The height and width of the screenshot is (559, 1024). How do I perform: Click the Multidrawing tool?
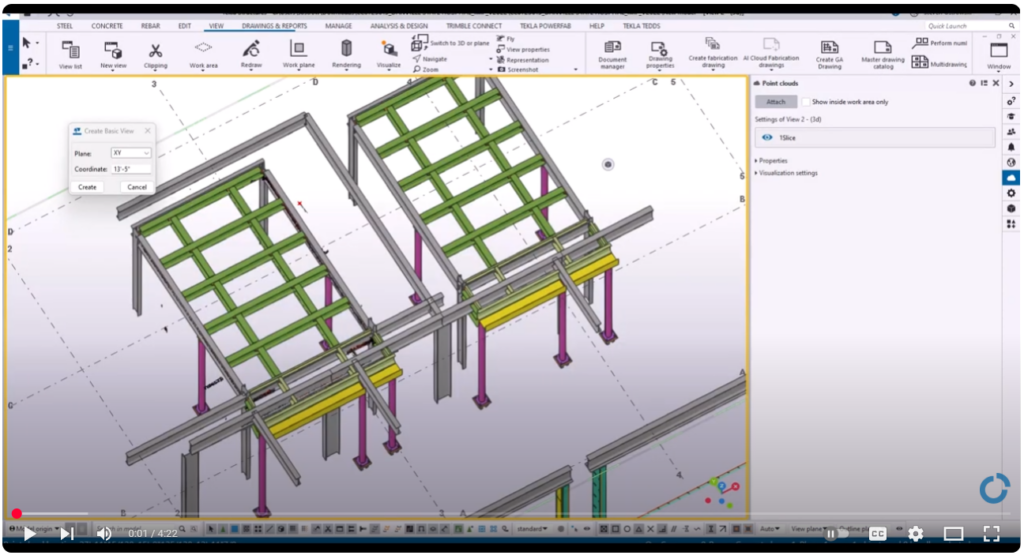tap(940, 63)
